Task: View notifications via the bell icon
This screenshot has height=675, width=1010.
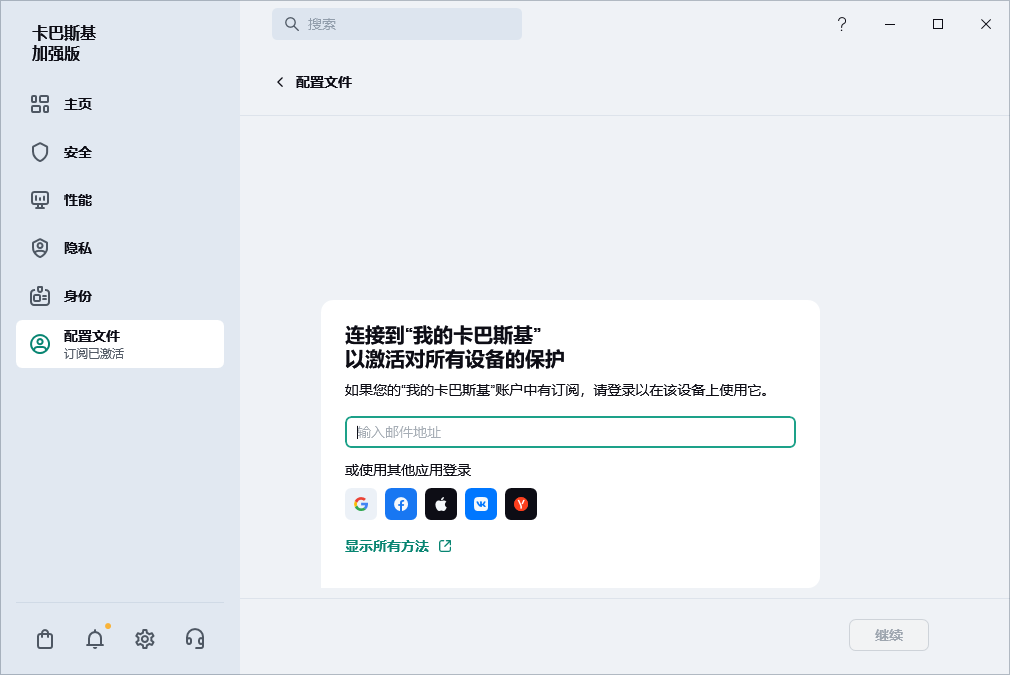Action: (95, 638)
